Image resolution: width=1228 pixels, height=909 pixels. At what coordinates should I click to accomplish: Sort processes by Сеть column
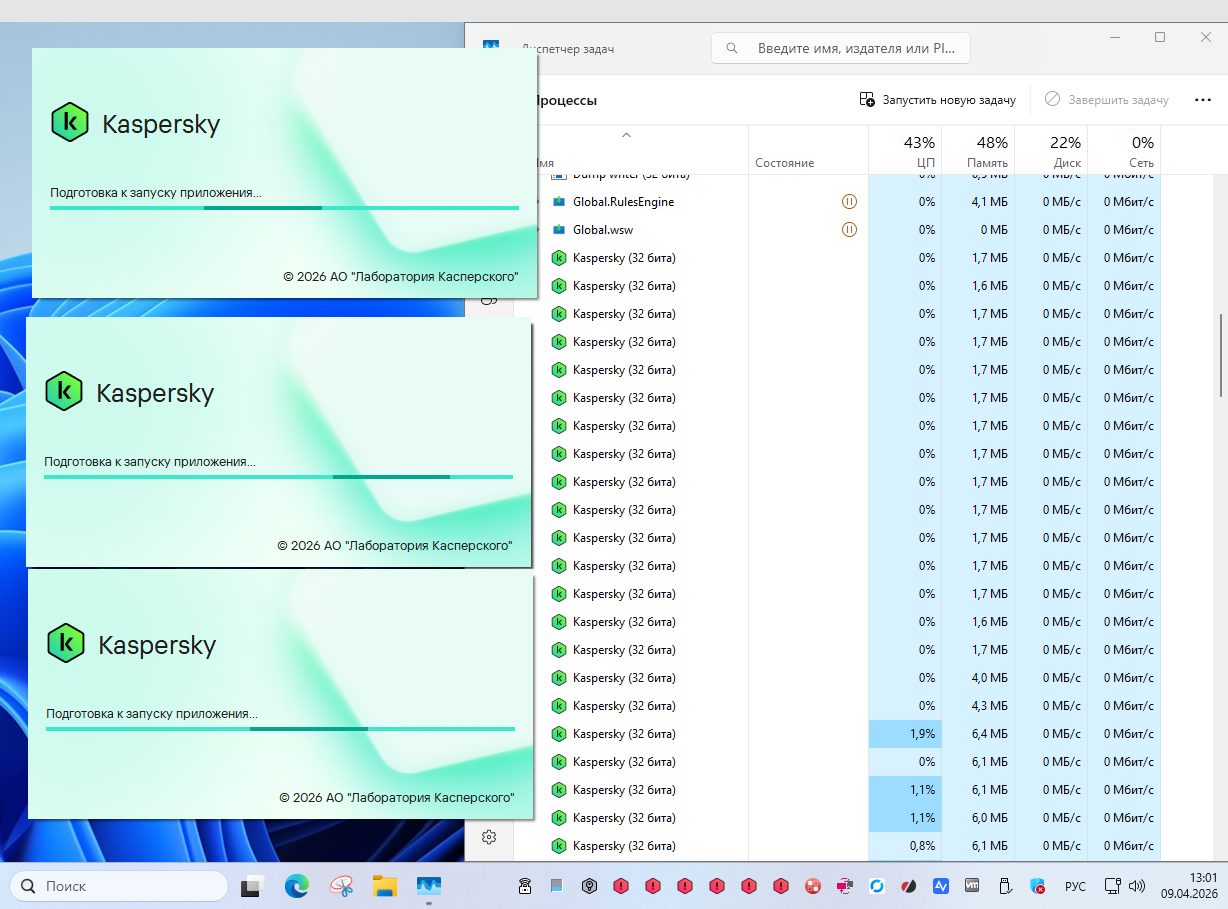click(1124, 150)
